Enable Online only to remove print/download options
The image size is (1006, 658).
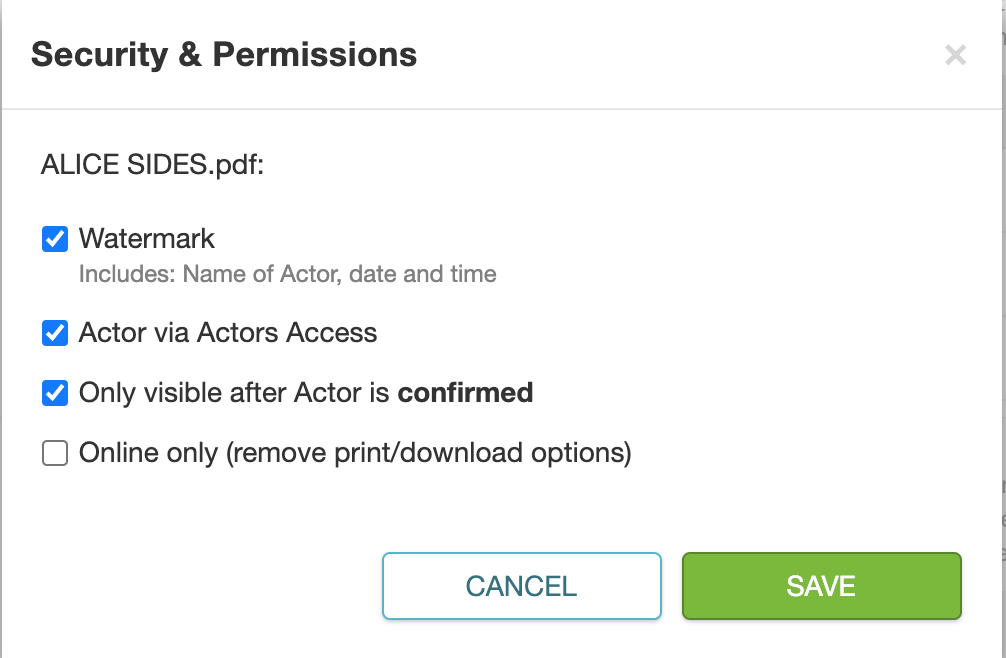57,452
